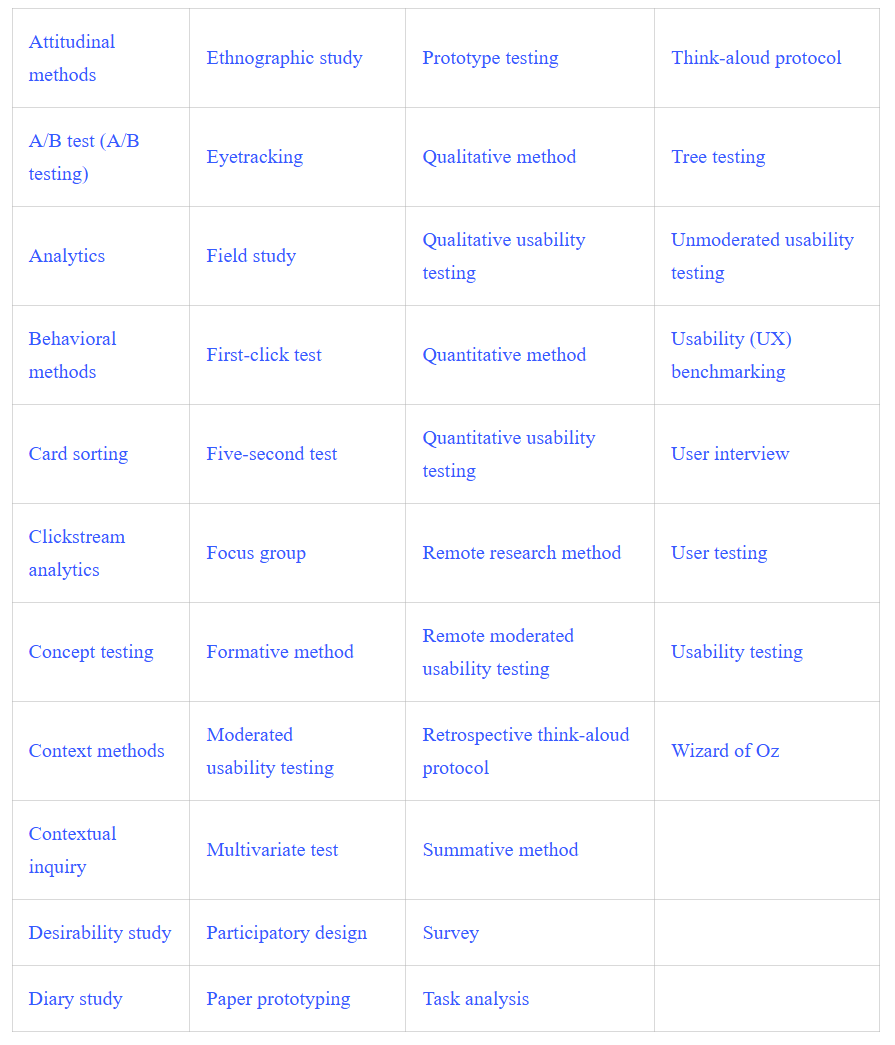Open the Tree testing link

tap(718, 157)
